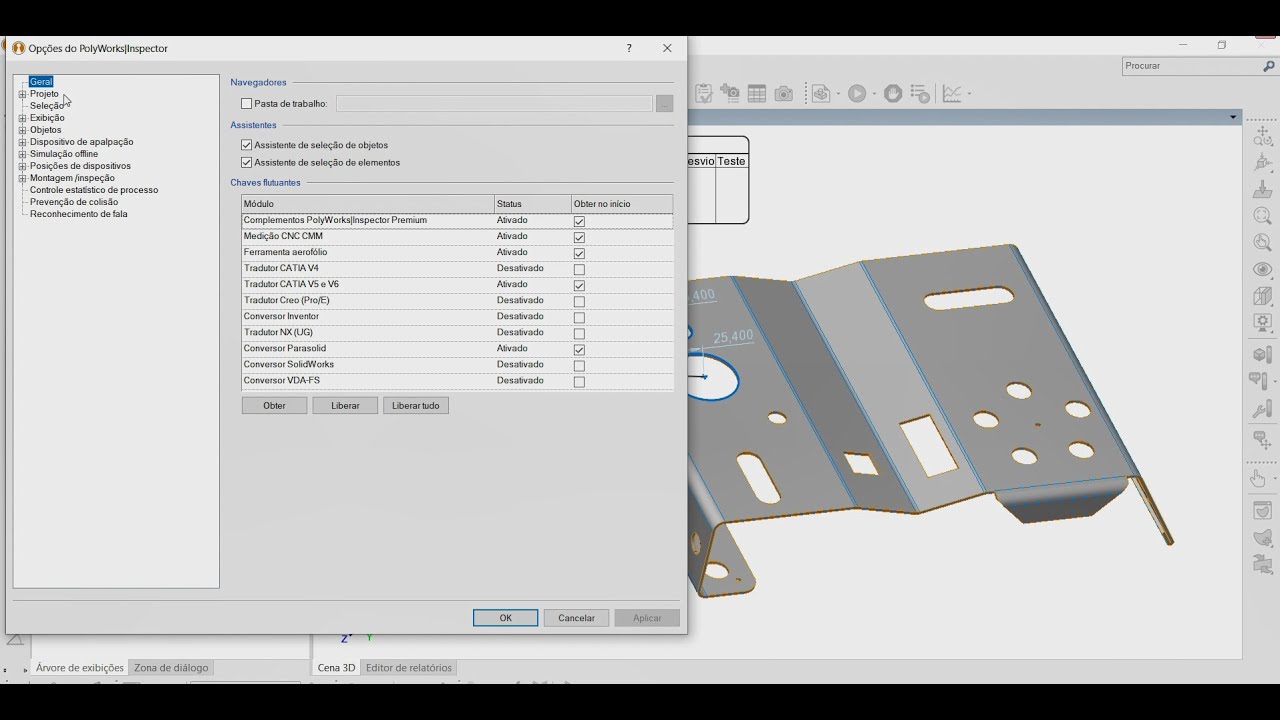Enable the Pasta de trabalho checkbox
The width and height of the screenshot is (1280, 720).
[x=247, y=104]
